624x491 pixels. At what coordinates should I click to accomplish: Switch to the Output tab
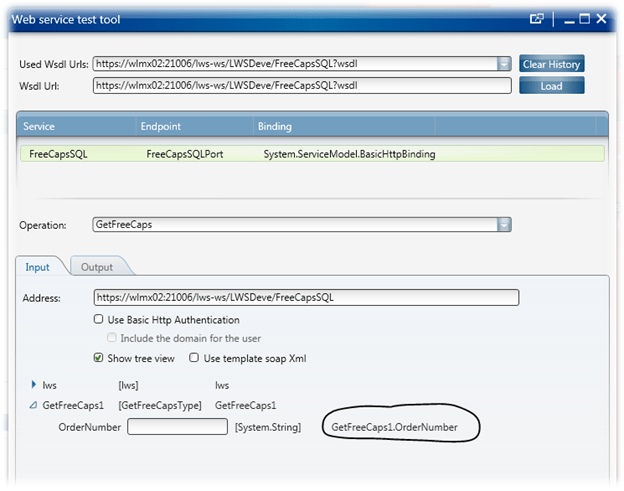97,267
